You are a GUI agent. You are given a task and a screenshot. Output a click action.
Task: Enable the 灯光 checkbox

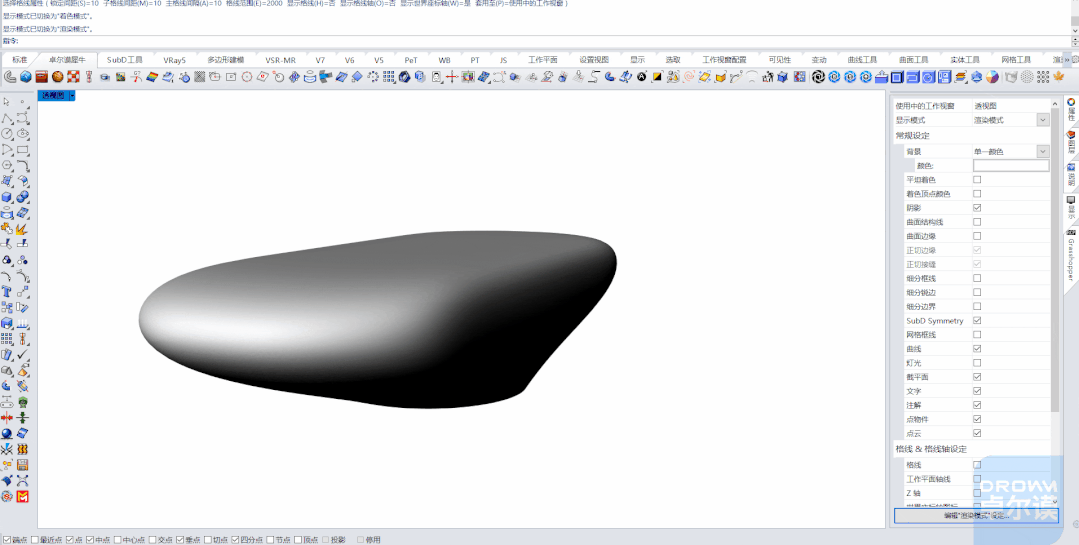coord(977,363)
